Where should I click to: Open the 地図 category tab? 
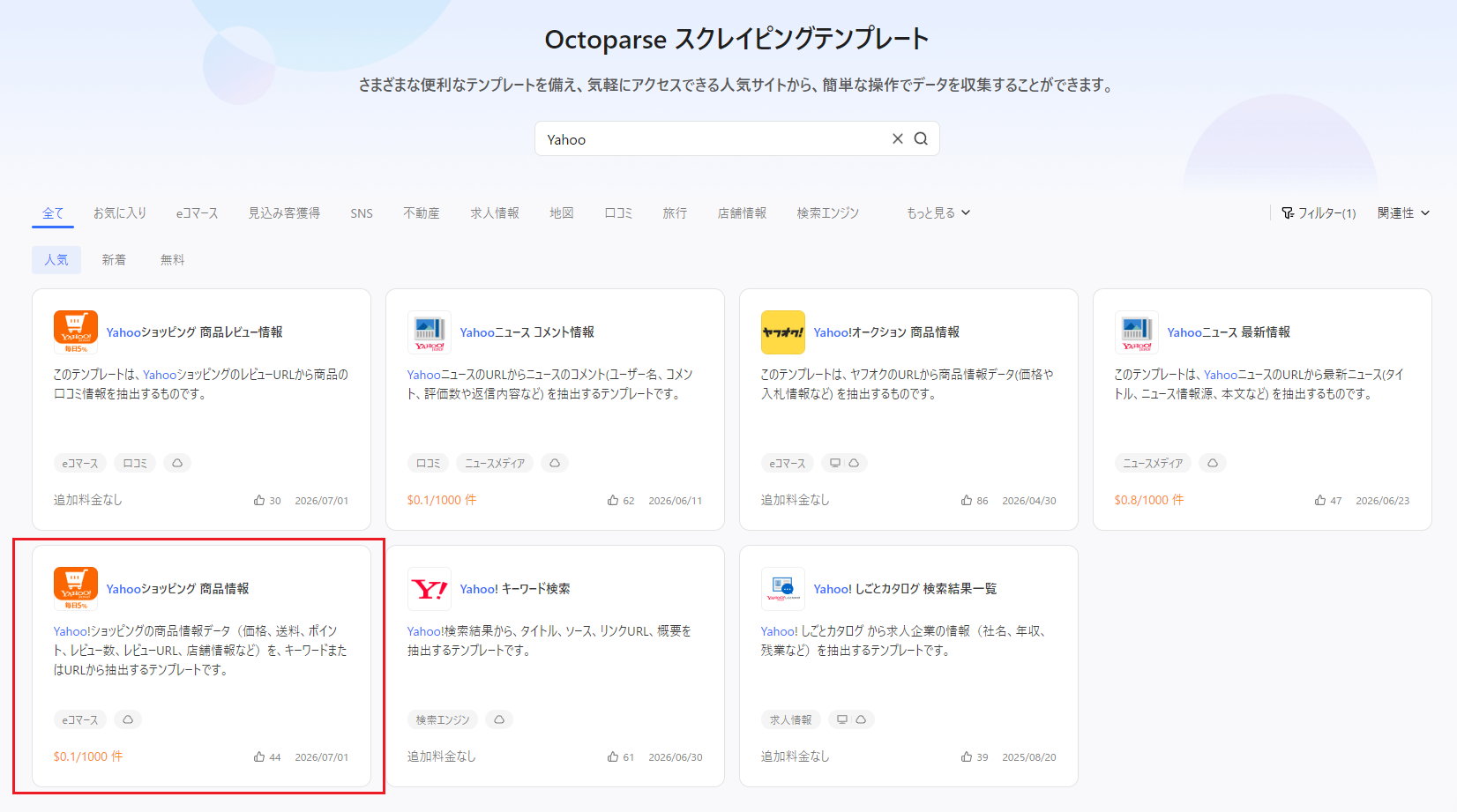click(562, 213)
